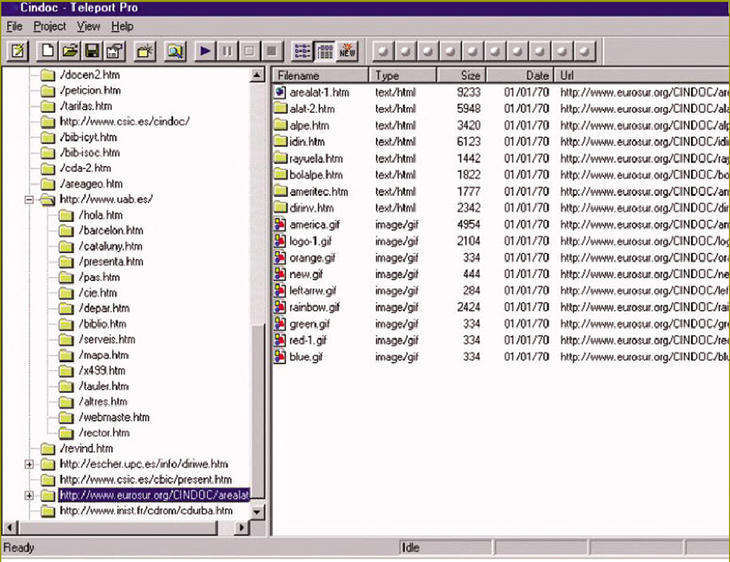Click the NEW files filter toolbar icon
730x562 pixels.
347,50
